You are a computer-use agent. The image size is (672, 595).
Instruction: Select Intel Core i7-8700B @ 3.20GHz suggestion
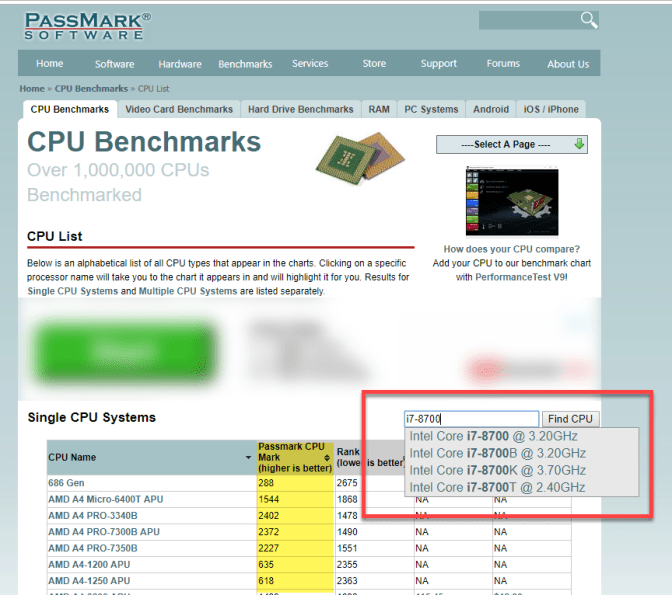pyautogui.click(x=498, y=453)
